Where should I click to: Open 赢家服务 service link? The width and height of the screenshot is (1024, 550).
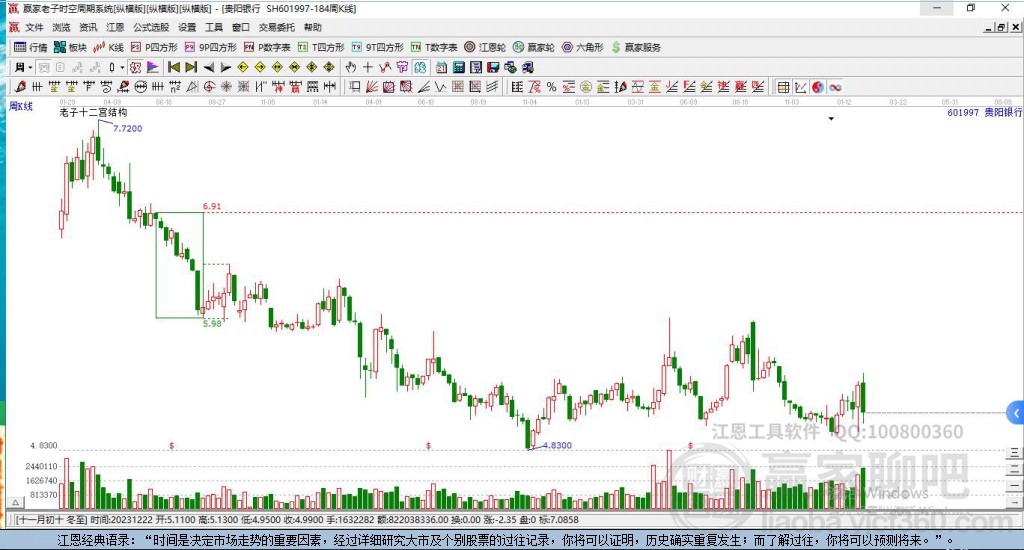[636, 47]
